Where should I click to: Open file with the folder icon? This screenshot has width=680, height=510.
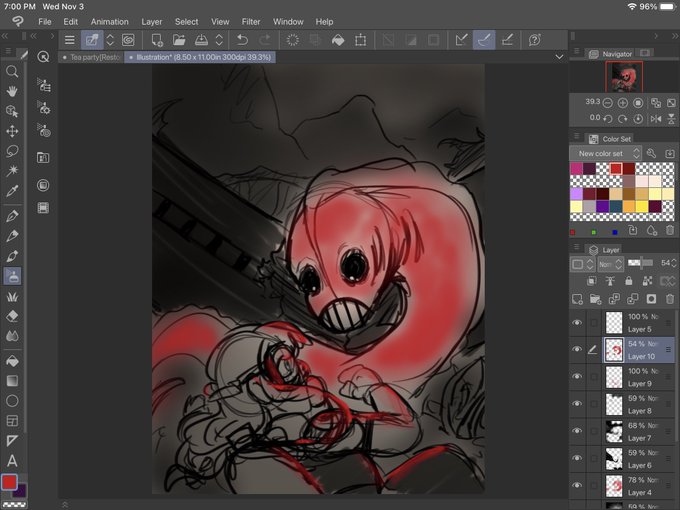tap(179, 40)
